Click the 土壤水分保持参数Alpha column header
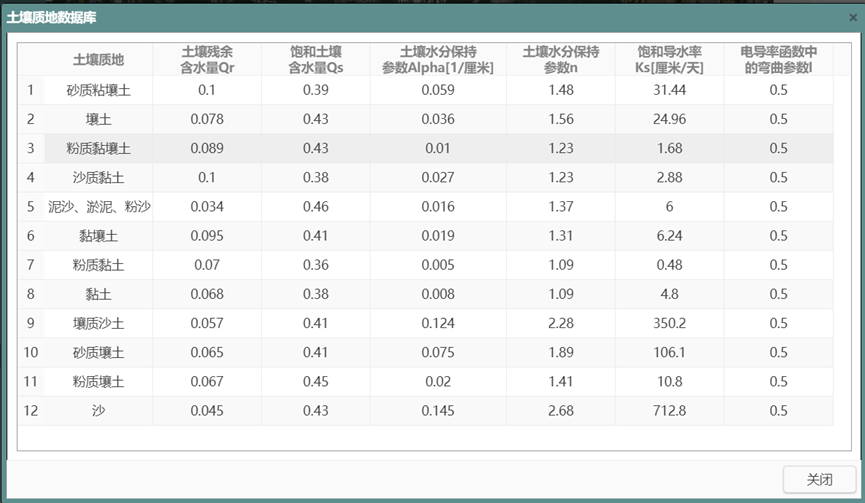Image resolution: width=865 pixels, height=503 pixels. click(x=438, y=60)
